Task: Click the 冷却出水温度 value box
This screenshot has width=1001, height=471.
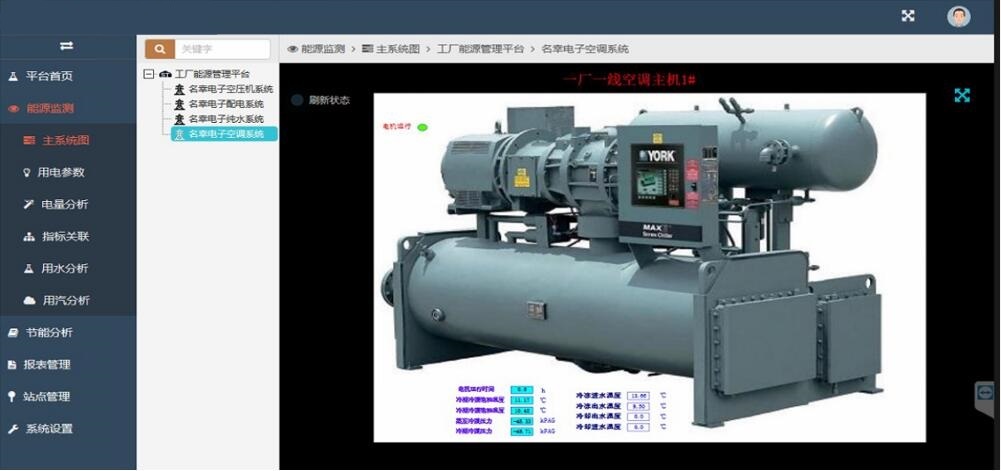Action: [638, 416]
